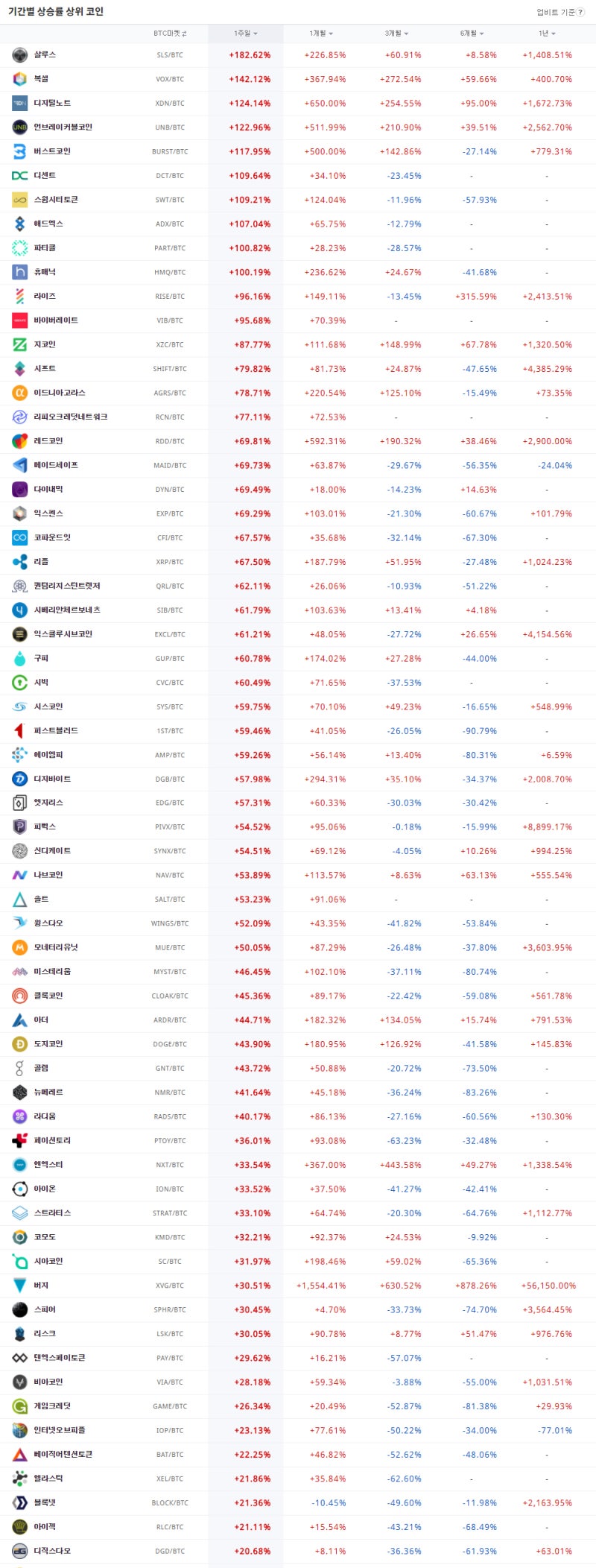Open the 메이드세이프 coin name link
Screen dimensions: 596x1568
[56, 465]
